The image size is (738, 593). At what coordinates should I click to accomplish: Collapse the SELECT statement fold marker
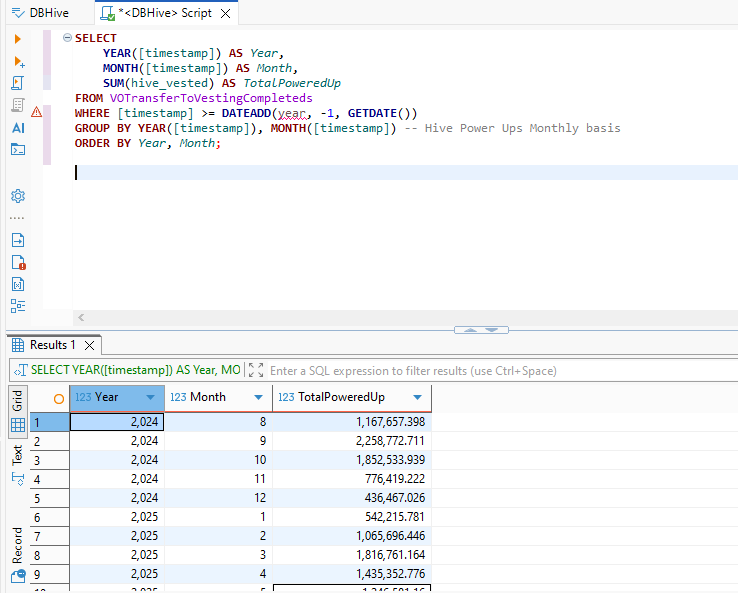pyautogui.click(x=67, y=37)
